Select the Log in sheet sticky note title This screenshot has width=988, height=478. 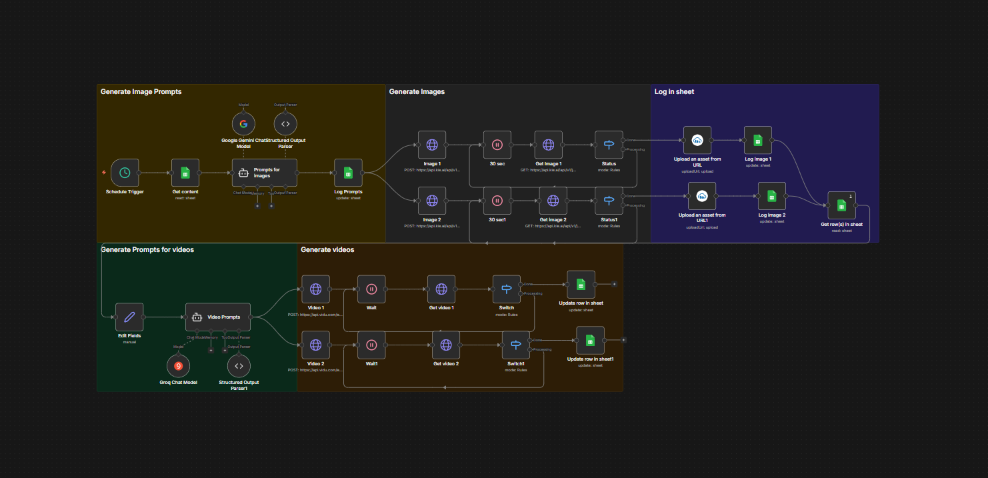click(674, 92)
